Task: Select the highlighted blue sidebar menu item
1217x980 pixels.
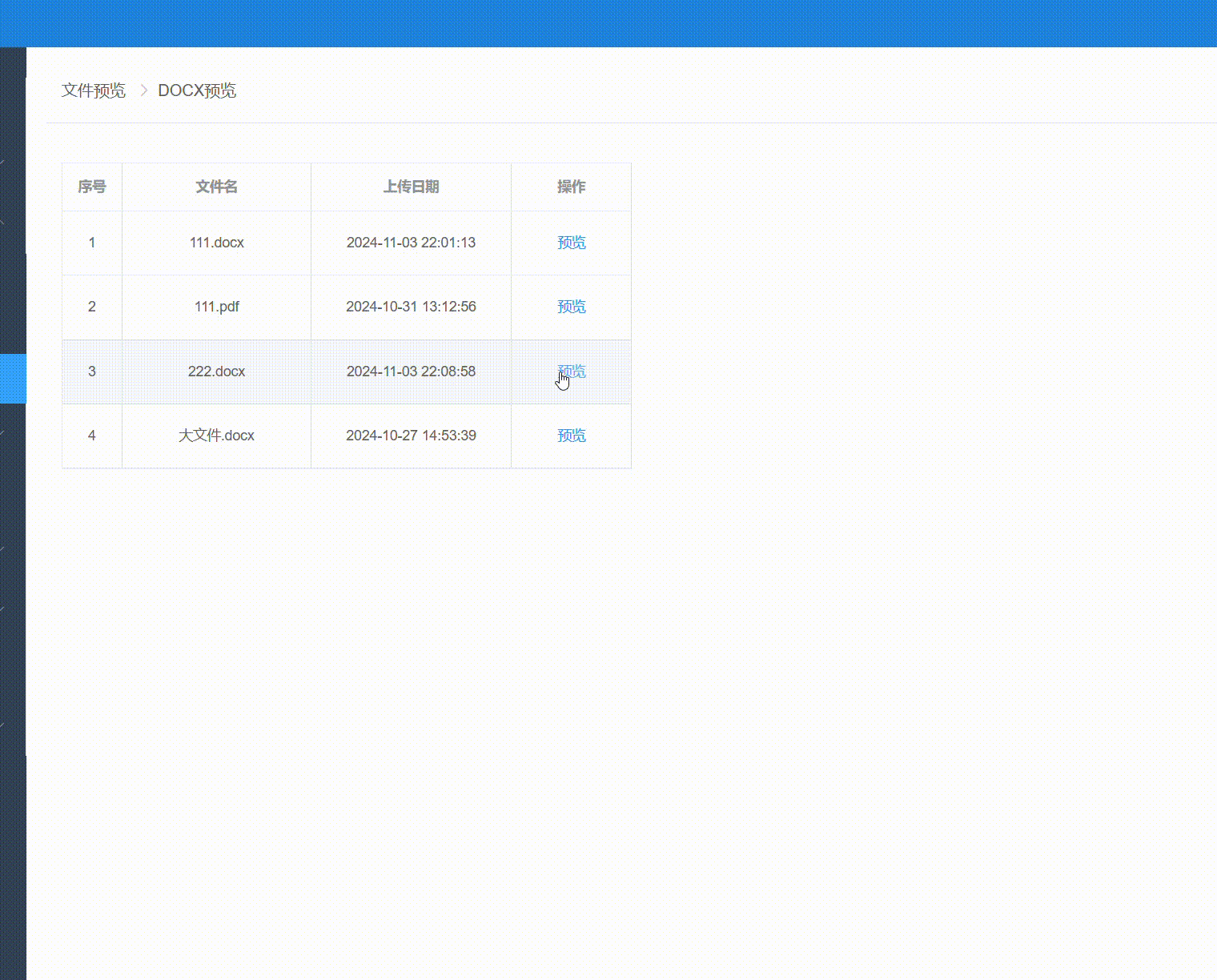Action: (13, 379)
